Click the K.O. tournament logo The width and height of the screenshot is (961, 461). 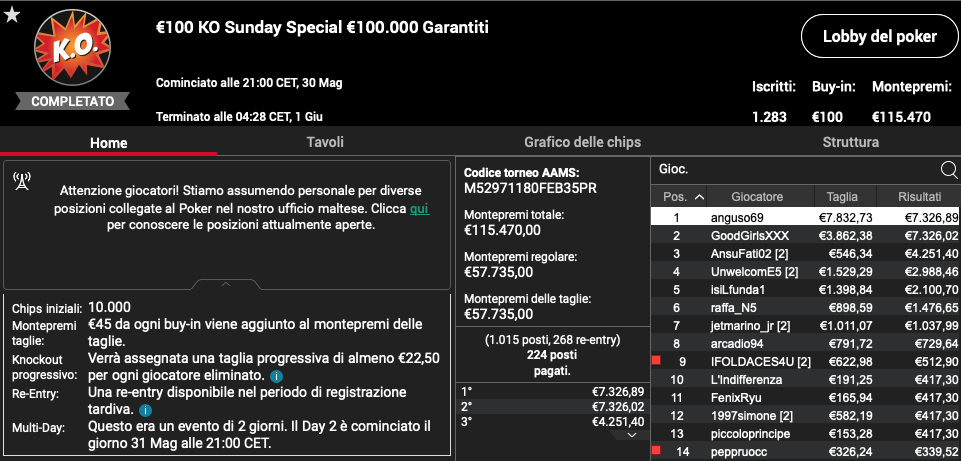[x=73, y=47]
